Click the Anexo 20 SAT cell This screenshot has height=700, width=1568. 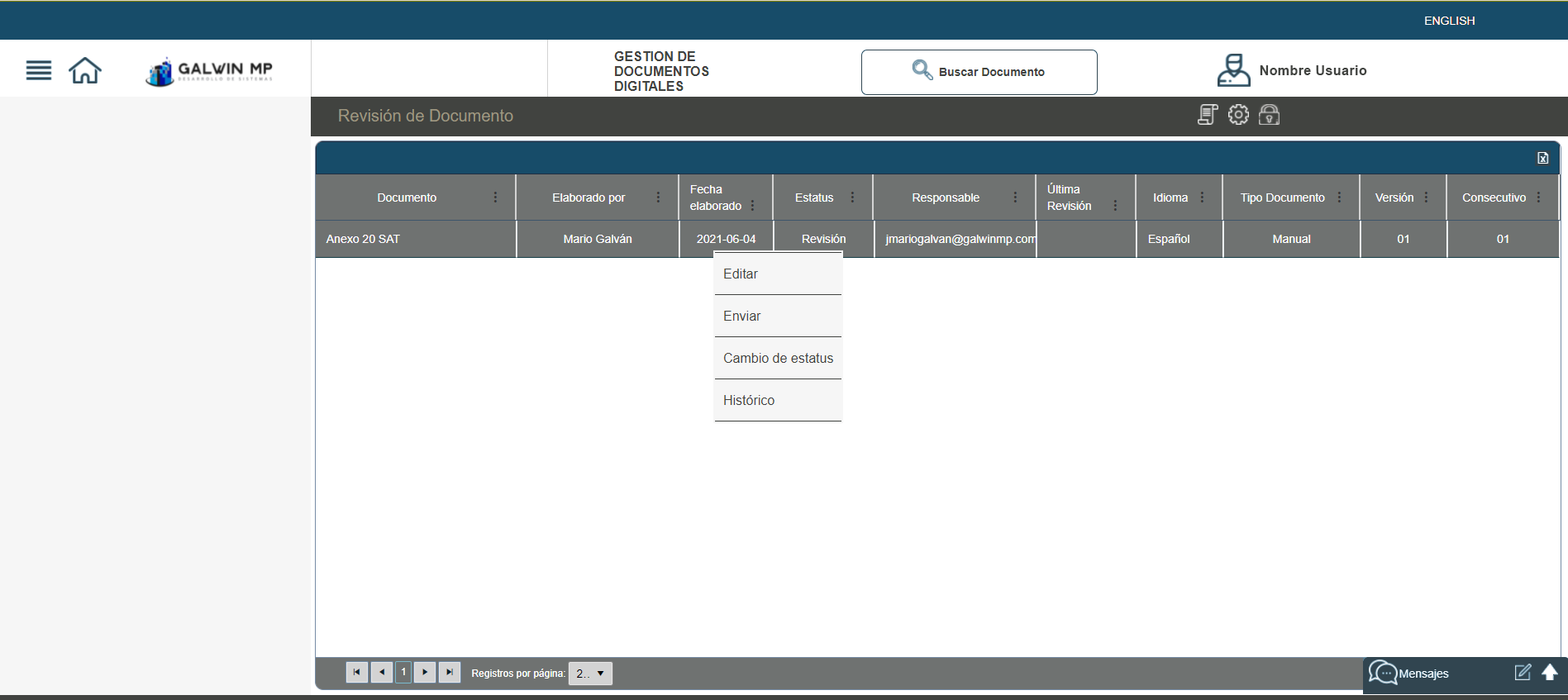(x=416, y=239)
